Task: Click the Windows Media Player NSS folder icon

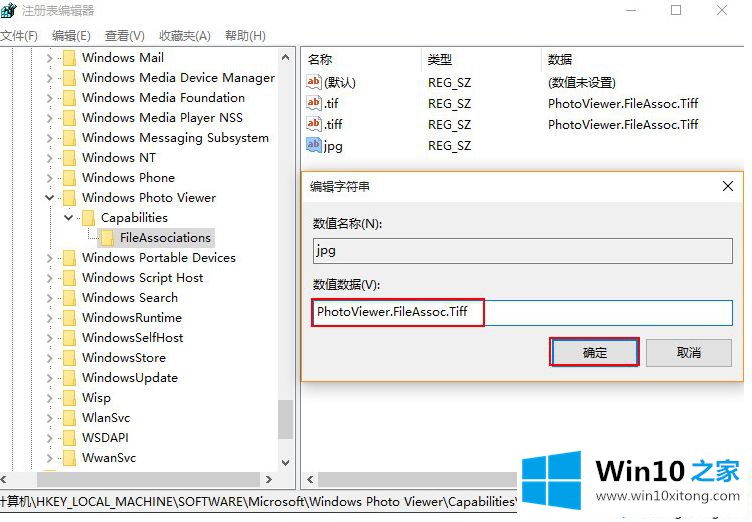Action: tap(70, 118)
